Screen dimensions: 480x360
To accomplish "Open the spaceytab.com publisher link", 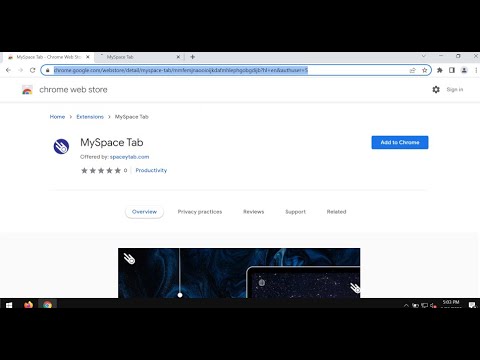I will pos(129,157).
